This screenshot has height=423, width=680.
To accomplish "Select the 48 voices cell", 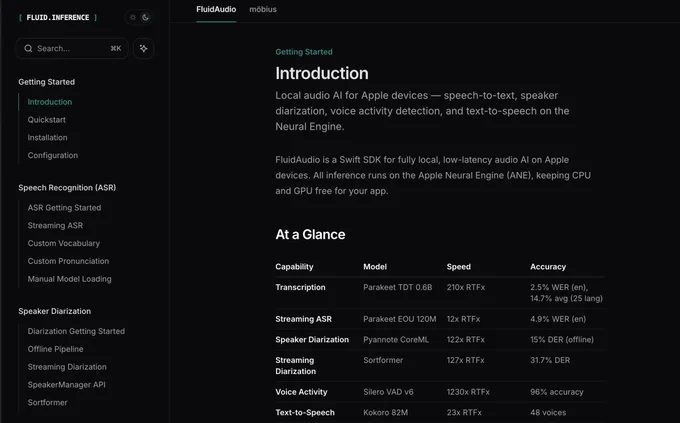I will (548, 413).
